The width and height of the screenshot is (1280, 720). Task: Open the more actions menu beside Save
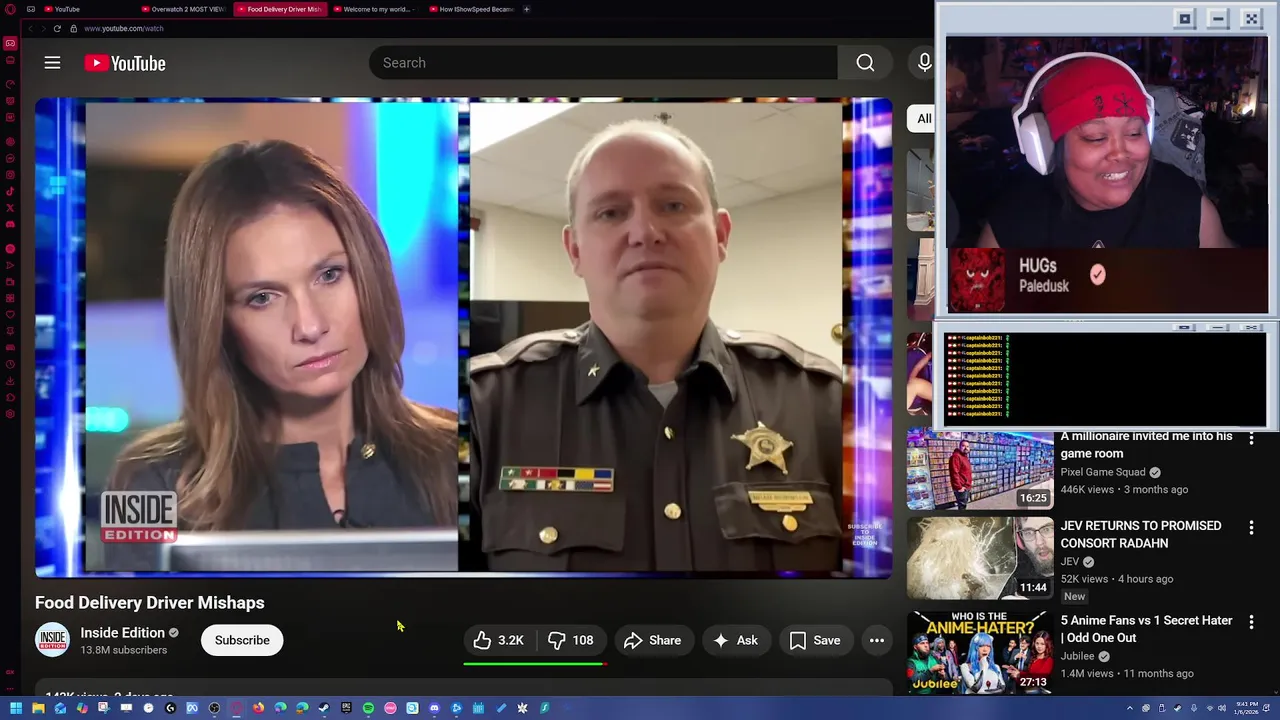click(x=877, y=640)
